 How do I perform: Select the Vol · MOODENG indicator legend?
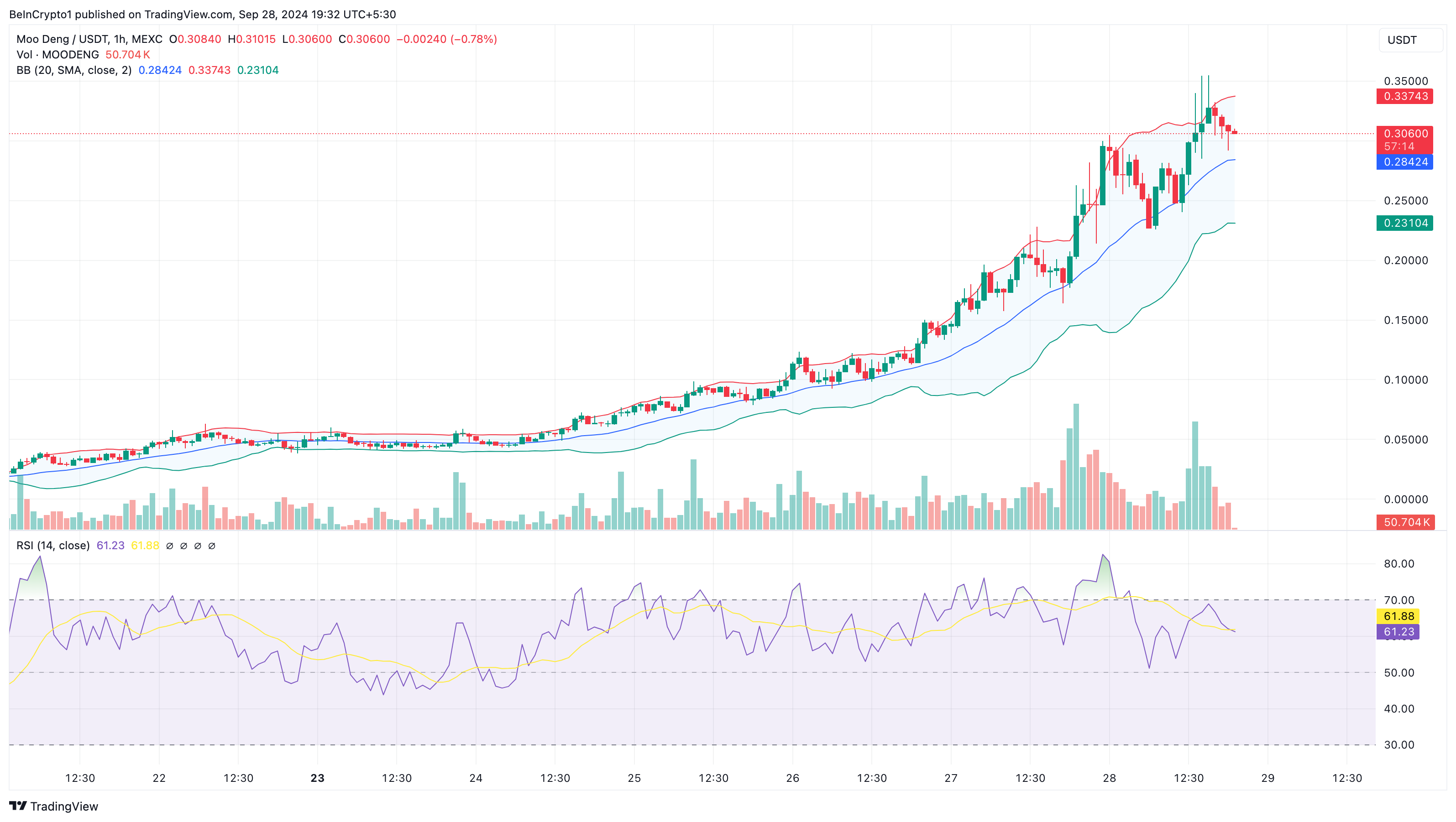pos(58,55)
